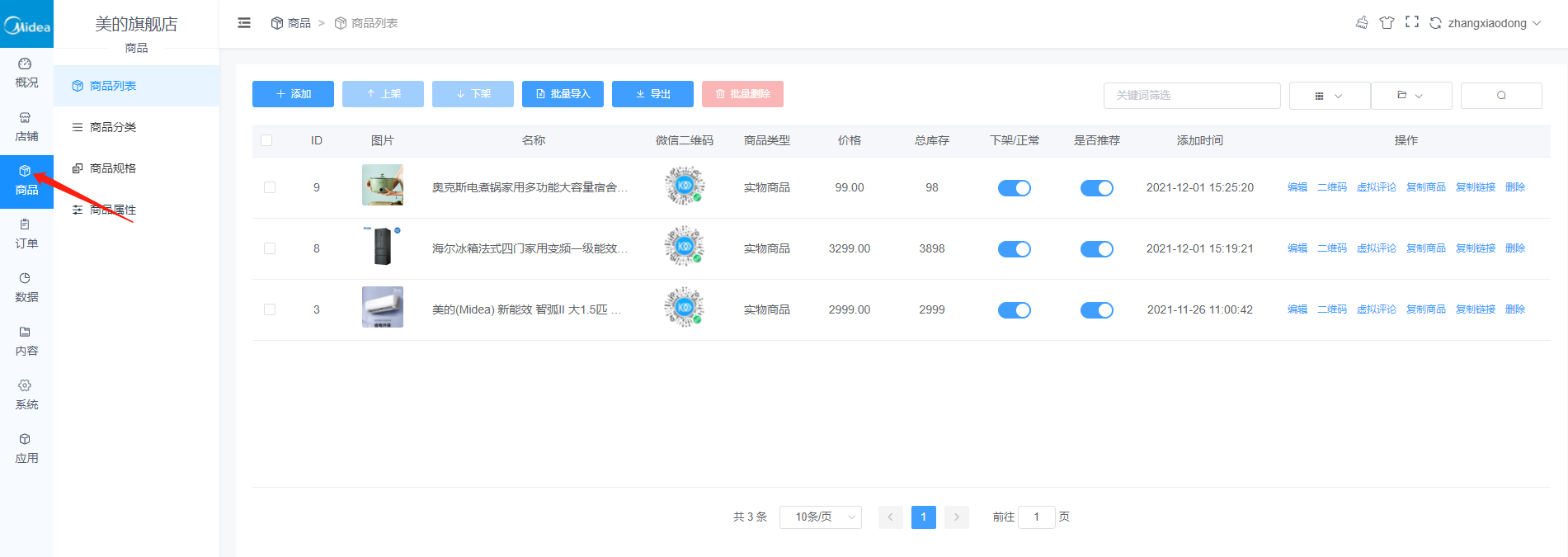The height and width of the screenshot is (557, 1568).
Task: Click the 下架 take-off-shelf button
Action: pos(473,94)
